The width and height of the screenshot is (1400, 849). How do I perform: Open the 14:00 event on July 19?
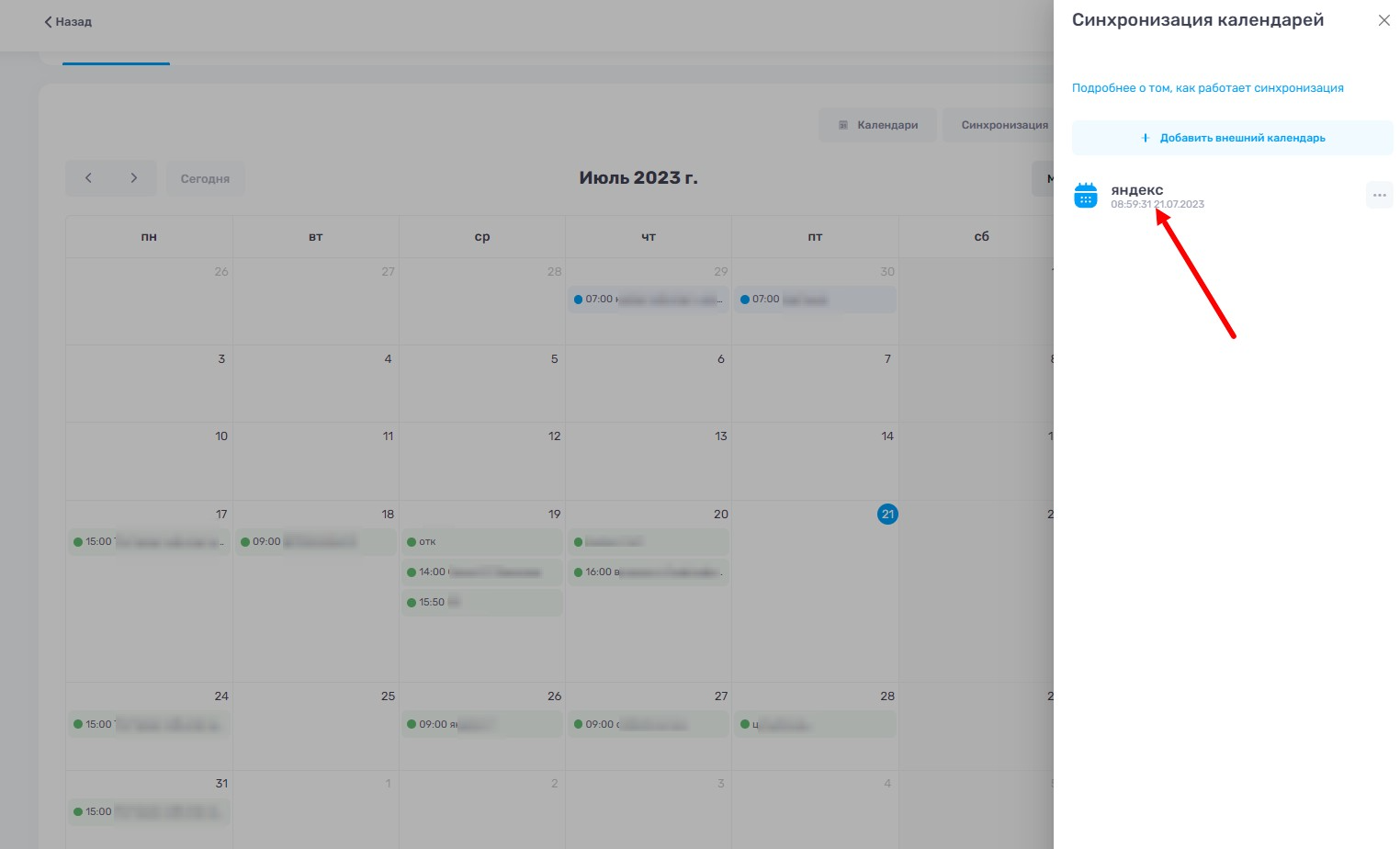[x=481, y=572]
